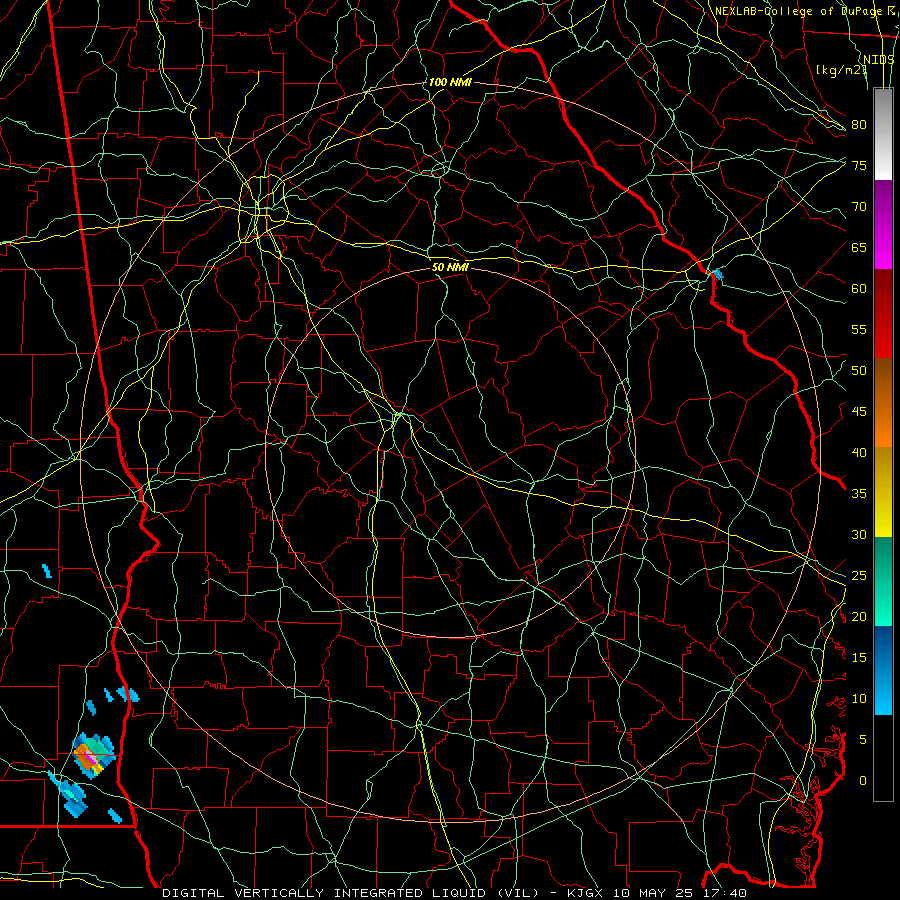Click the 25 value on the VIL scale

[859, 575]
